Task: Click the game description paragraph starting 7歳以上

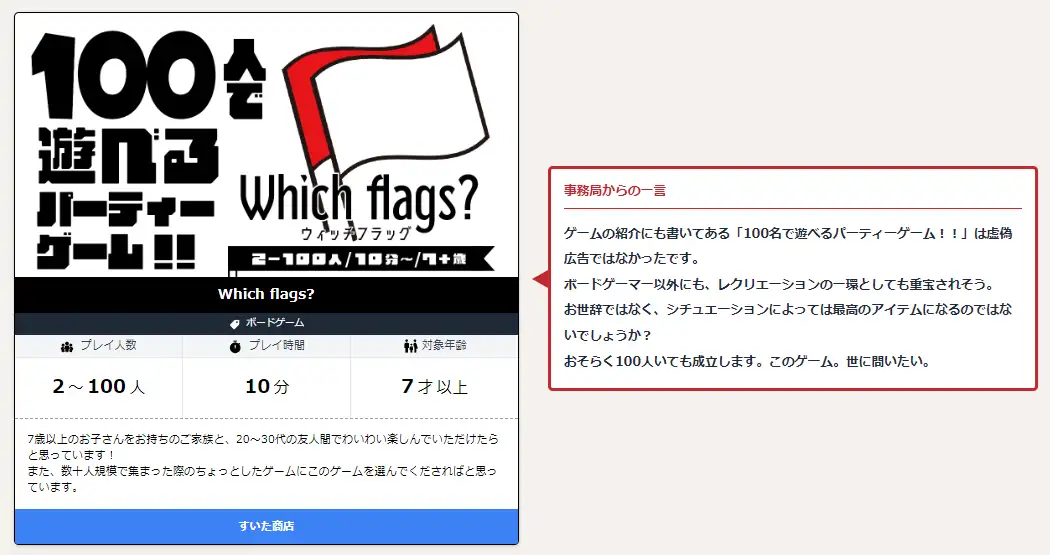Action: tap(262, 463)
